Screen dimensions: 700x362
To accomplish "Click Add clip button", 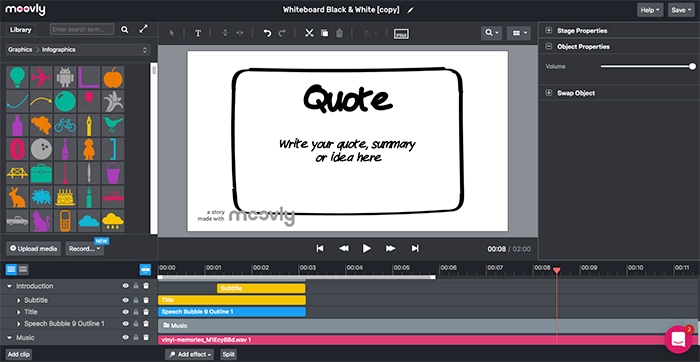I will click(x=19, y=354).
